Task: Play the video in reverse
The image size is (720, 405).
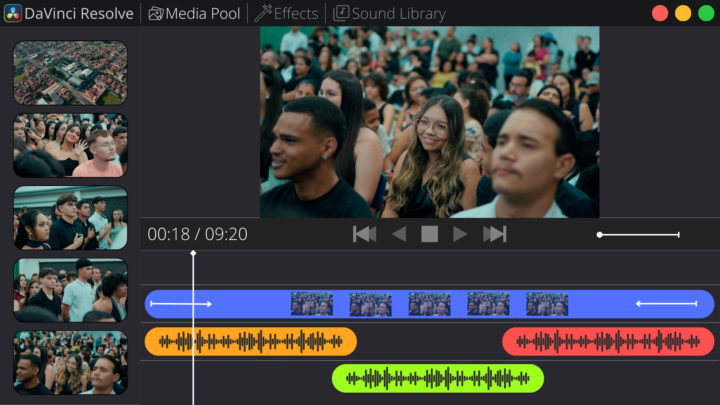Action: (x=399, y=234)
